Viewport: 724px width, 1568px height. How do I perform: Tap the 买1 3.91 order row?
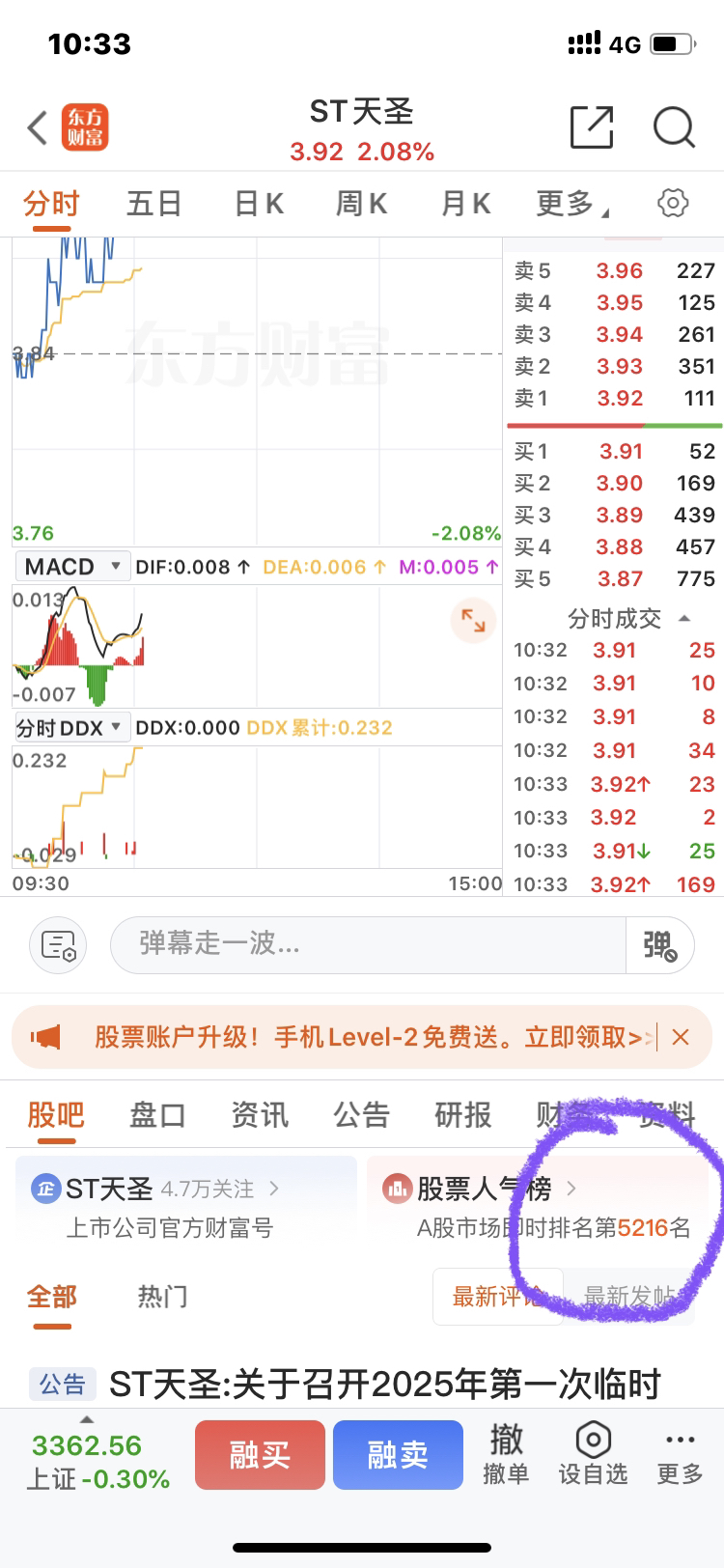click(614, 451)
